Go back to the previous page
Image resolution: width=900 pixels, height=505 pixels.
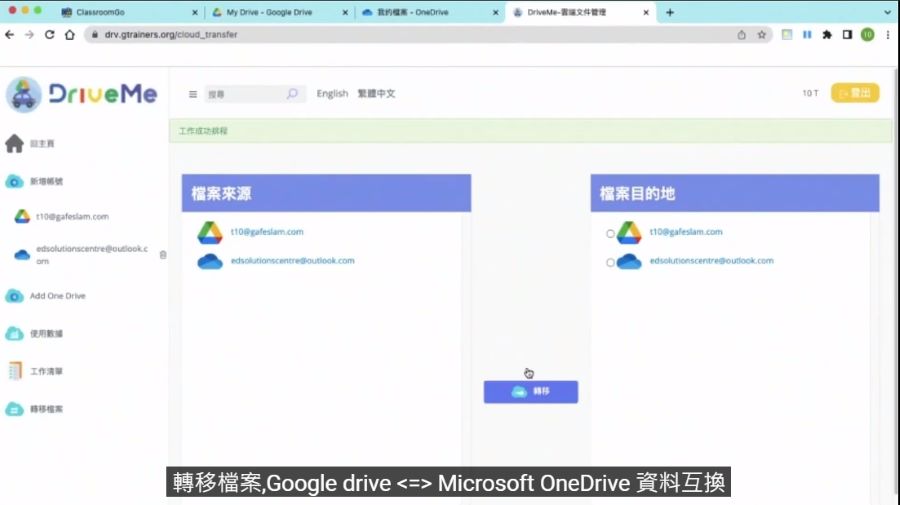click(x=9, y=35)
